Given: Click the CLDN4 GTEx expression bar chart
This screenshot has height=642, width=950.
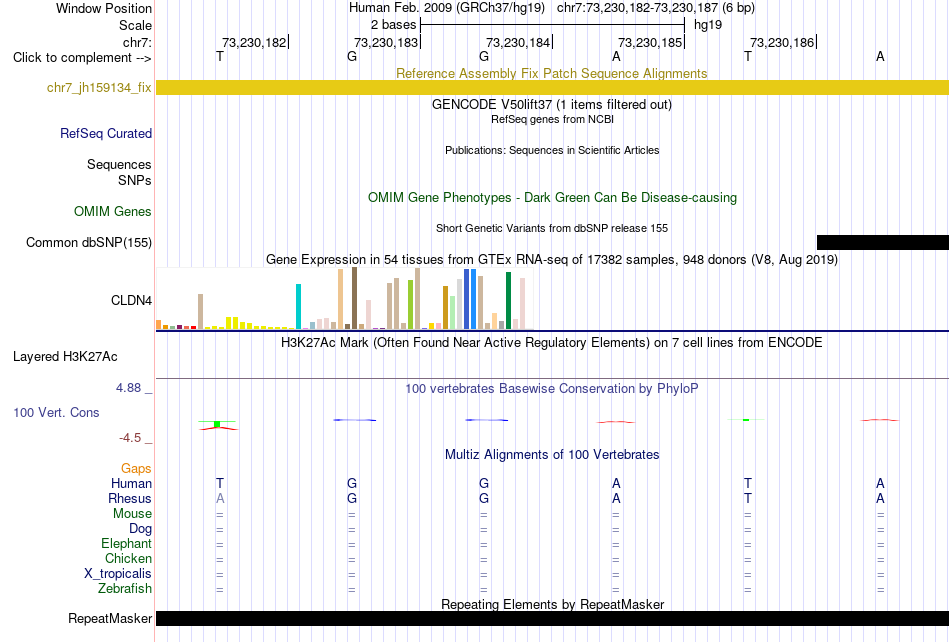Looking at the screenshot, I should [345, 299].
